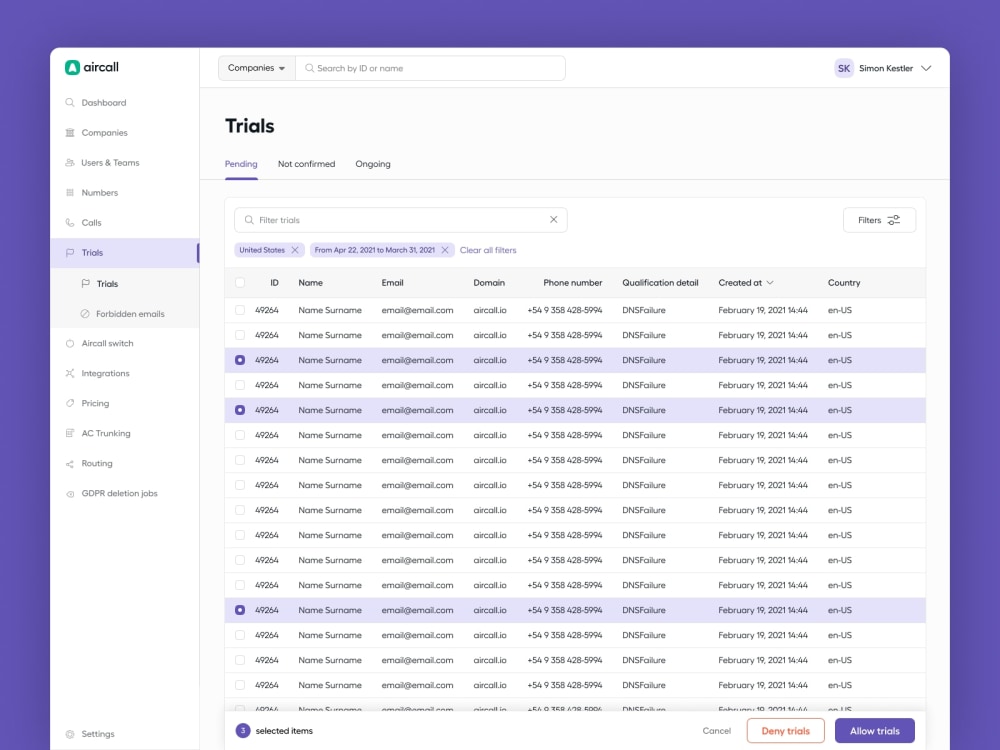Click the GDPR deletion jobs icon
1000x750 pixels.
(x=70, y=494)
